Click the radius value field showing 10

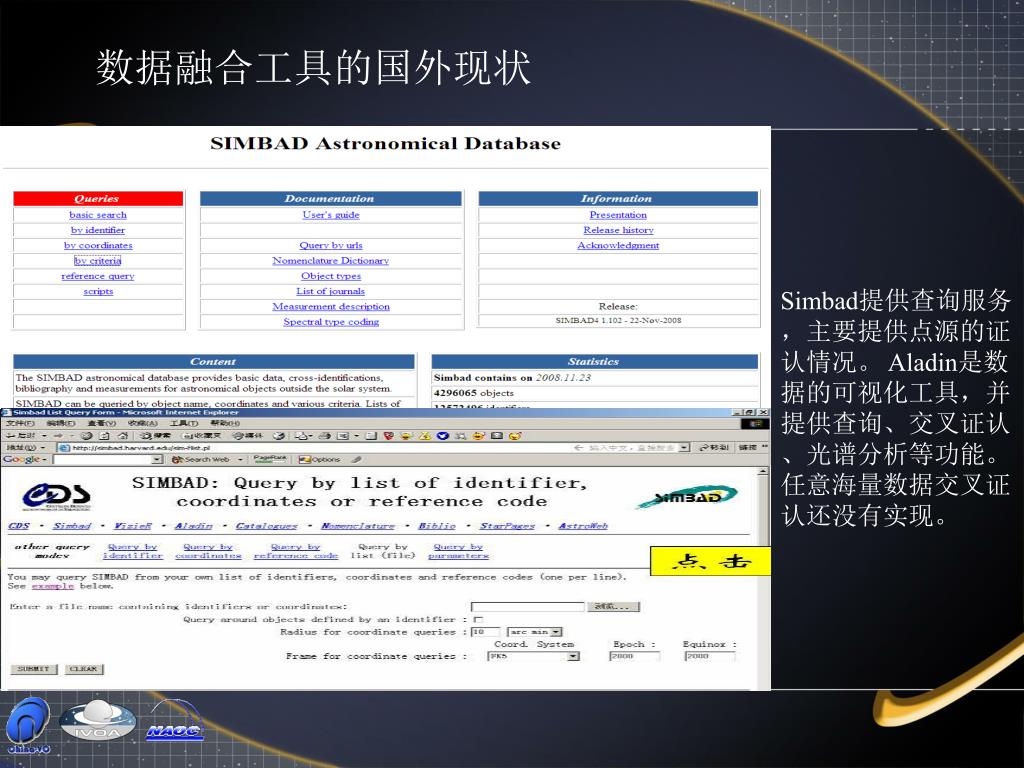pyautogui.click(x=485, y=632)
